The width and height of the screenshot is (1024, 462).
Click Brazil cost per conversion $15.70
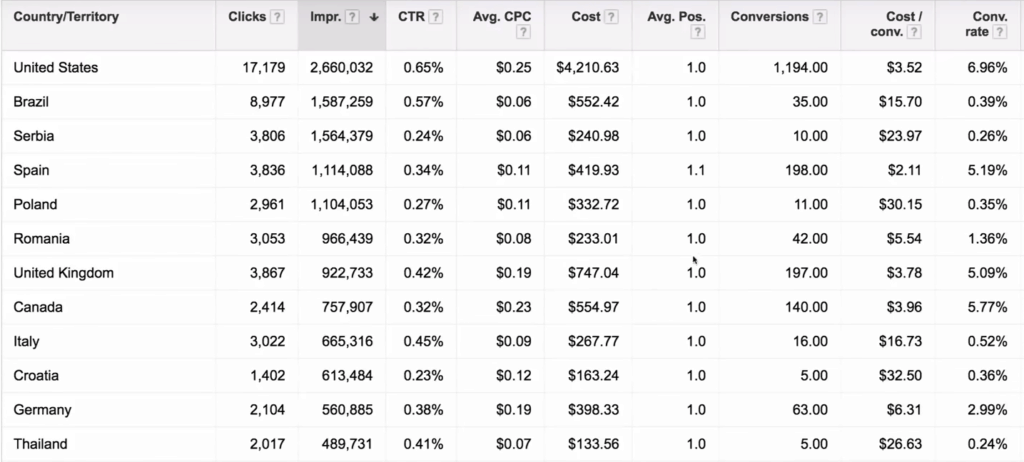pyautogui.click(x=901, y=102)
